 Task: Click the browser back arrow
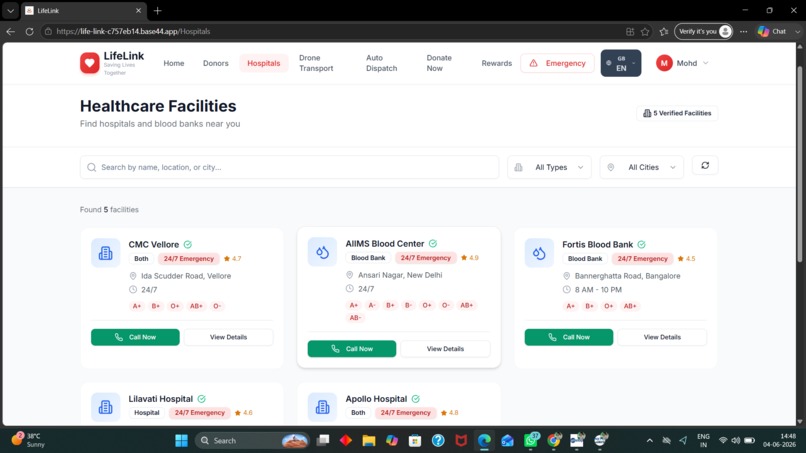point(11,31)
